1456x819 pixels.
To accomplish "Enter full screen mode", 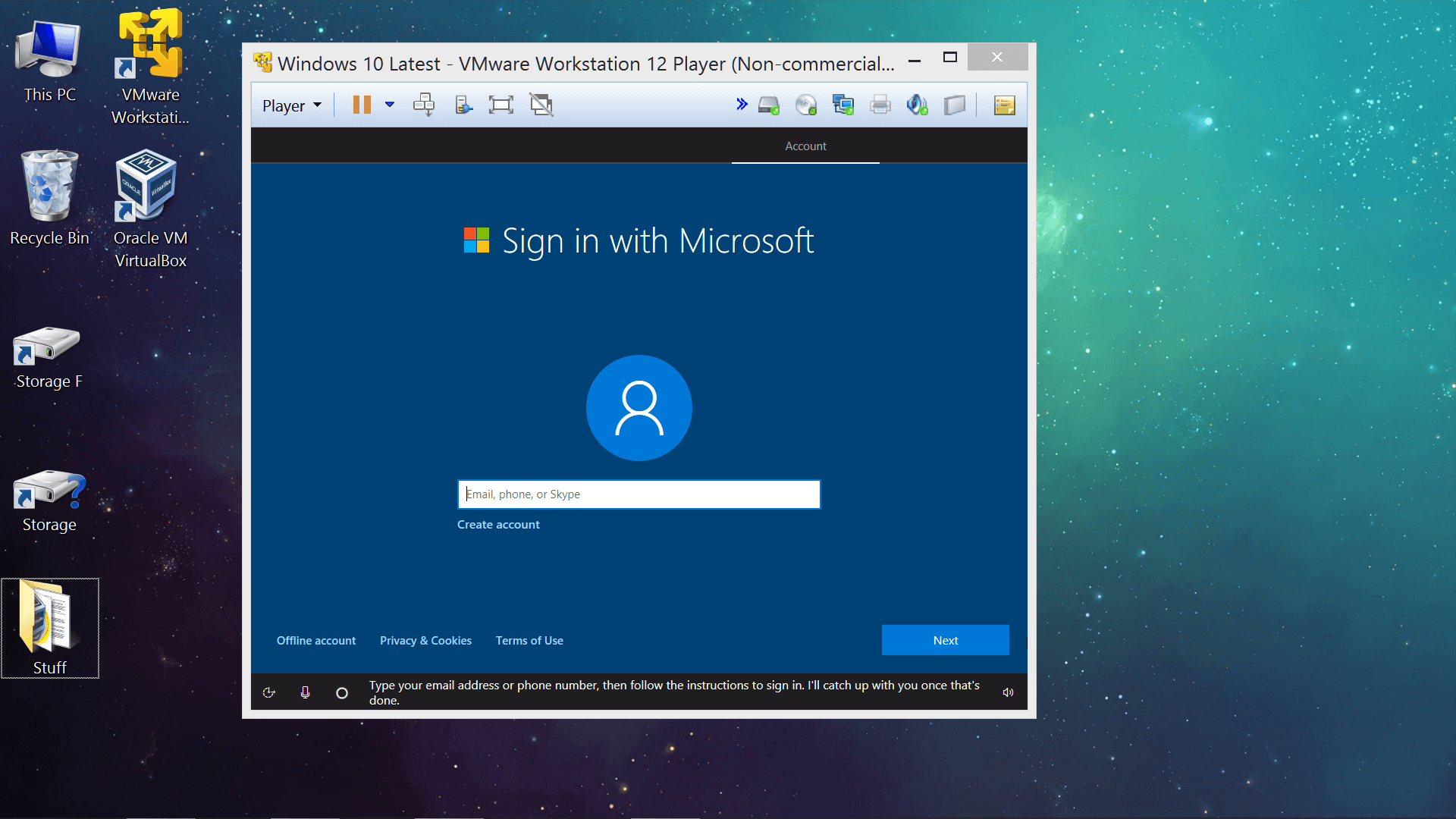I will pyautogui.click(x=500, y=105).
